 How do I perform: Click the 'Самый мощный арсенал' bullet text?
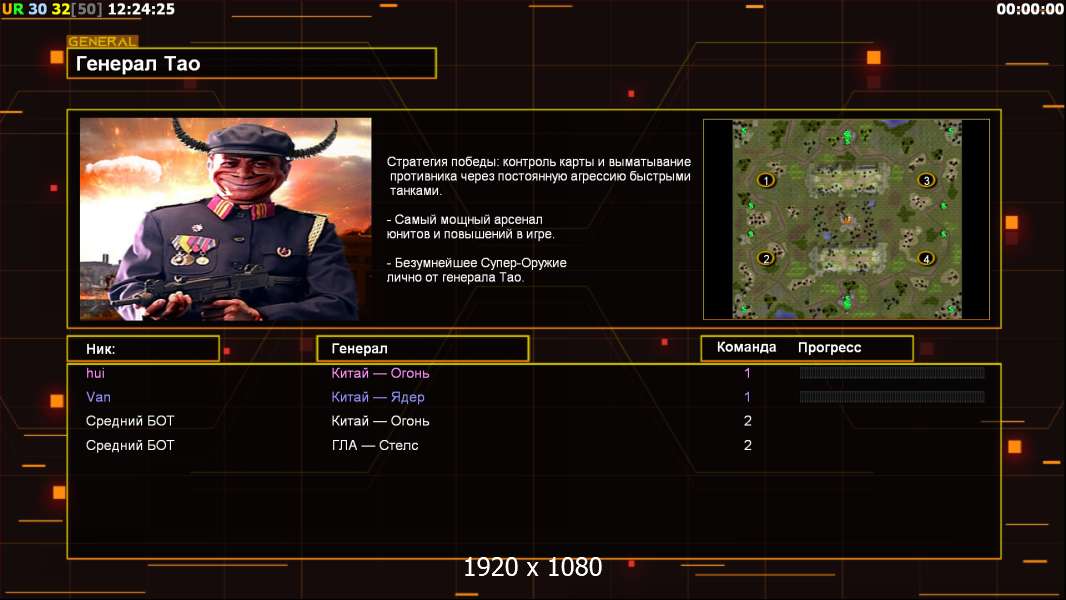click(x=470, y=227)
